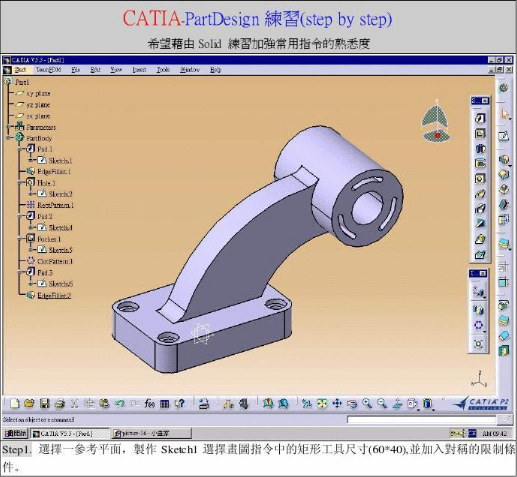
Task: Open the File menu
Action: 76,70
